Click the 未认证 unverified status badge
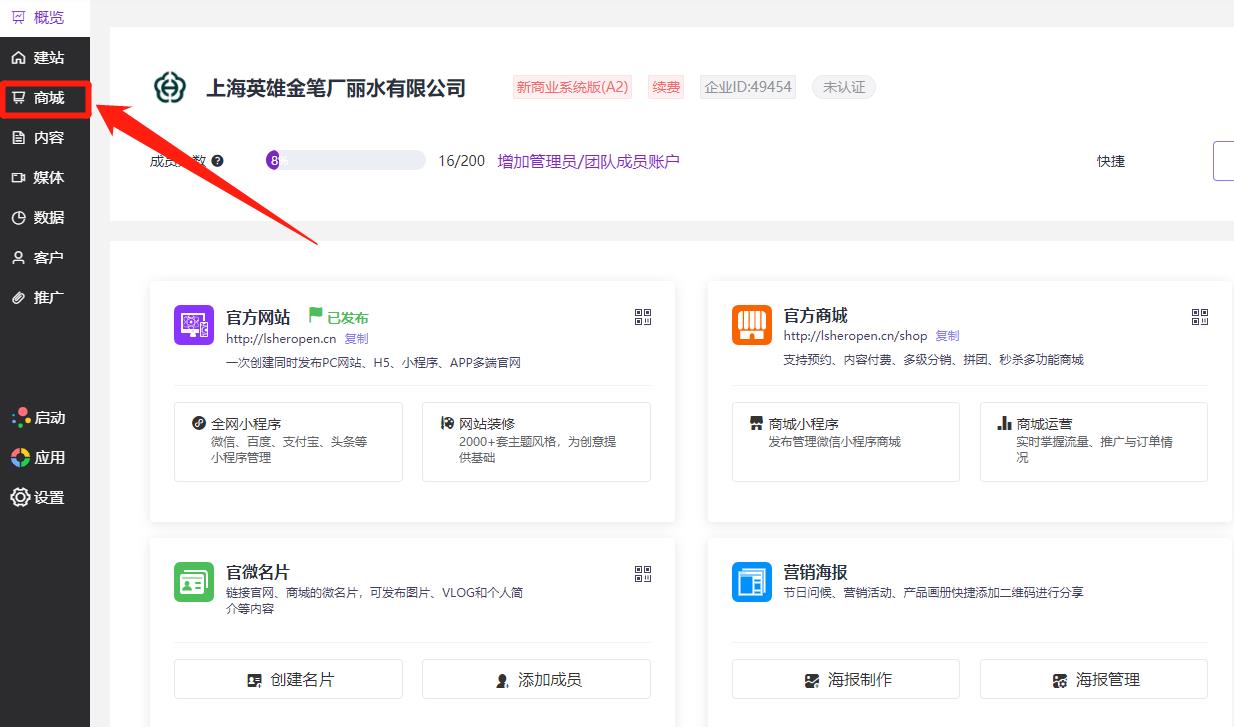The image size is (1234, 727). tap(843, 87)
